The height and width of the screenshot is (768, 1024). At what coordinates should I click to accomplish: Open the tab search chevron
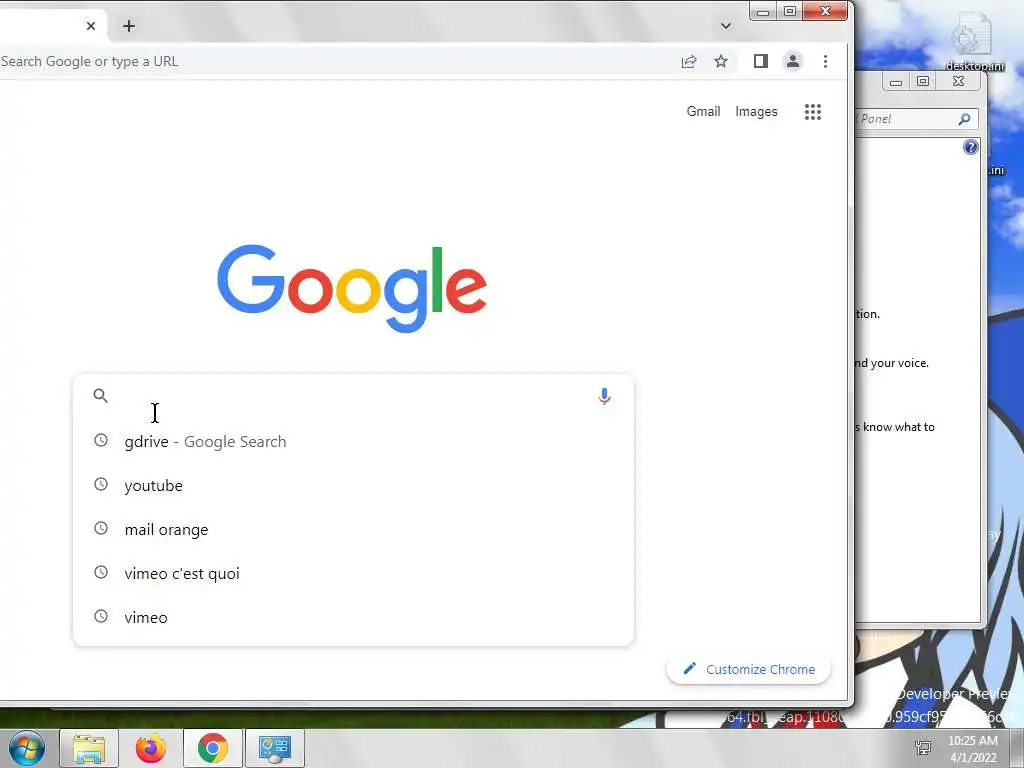pyautogui.click(x=726, y=26)
